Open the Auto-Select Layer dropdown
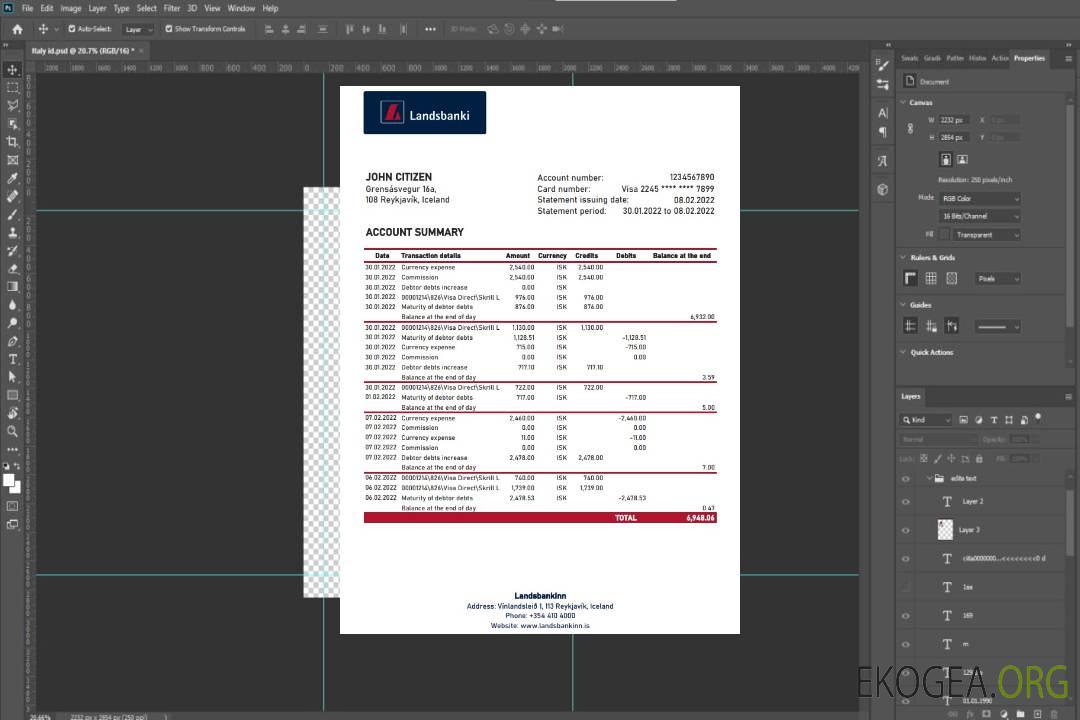This screenshot has width=1080, height=720. [138, 30]
